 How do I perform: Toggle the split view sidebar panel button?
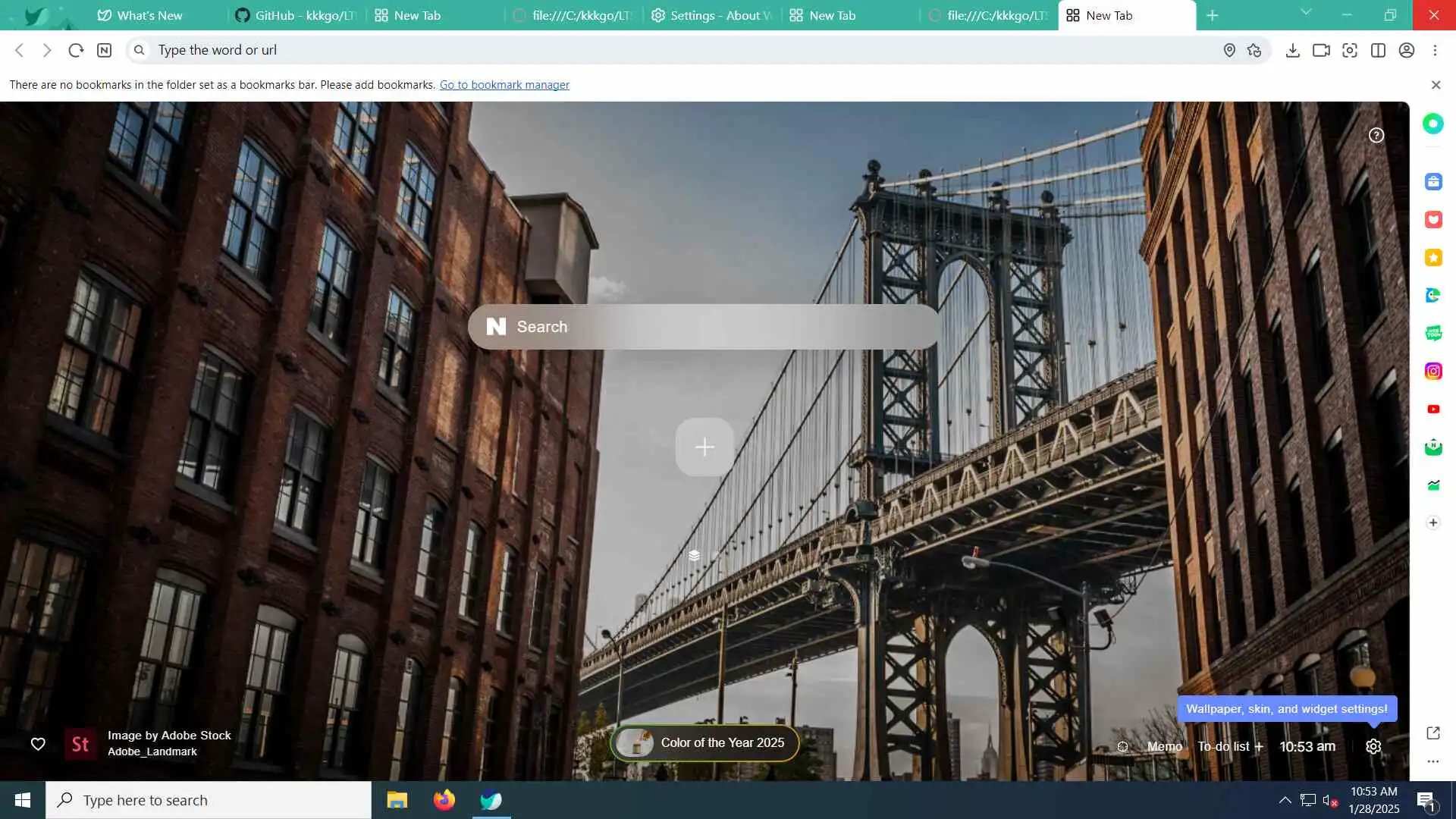point(1378,50)
